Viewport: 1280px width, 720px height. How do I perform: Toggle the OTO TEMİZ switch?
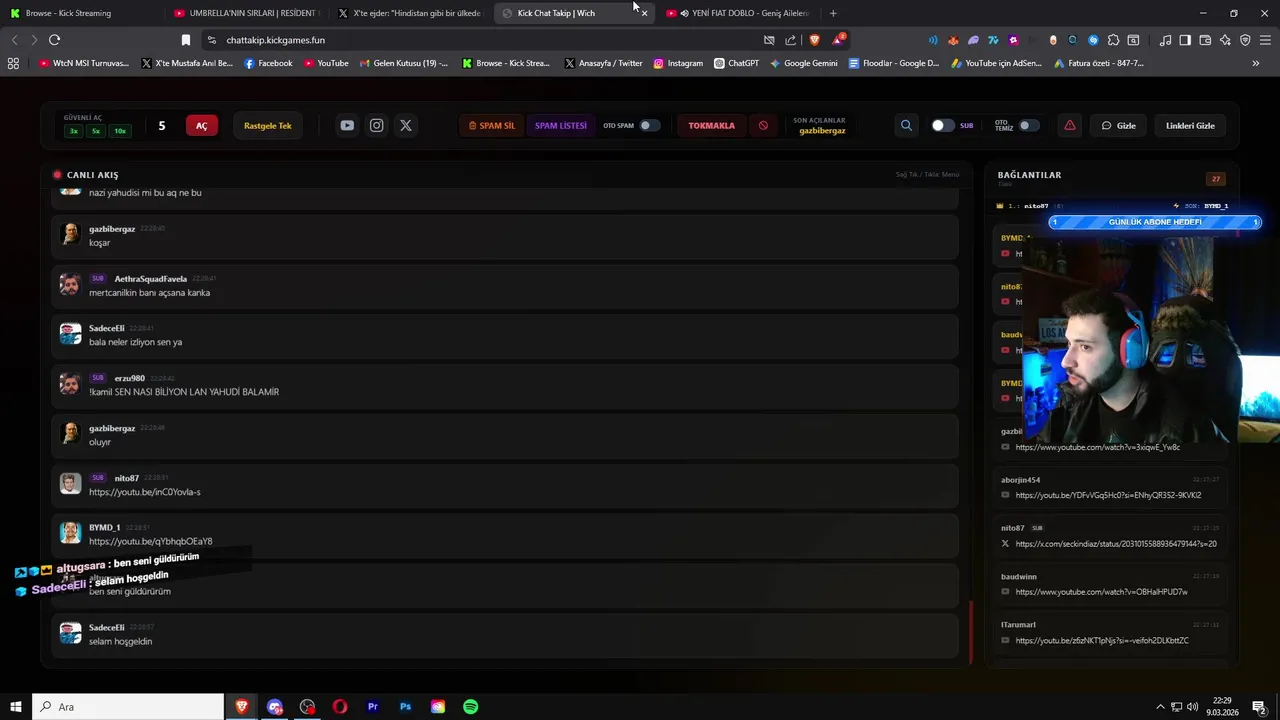click(x=1029, y=125)
